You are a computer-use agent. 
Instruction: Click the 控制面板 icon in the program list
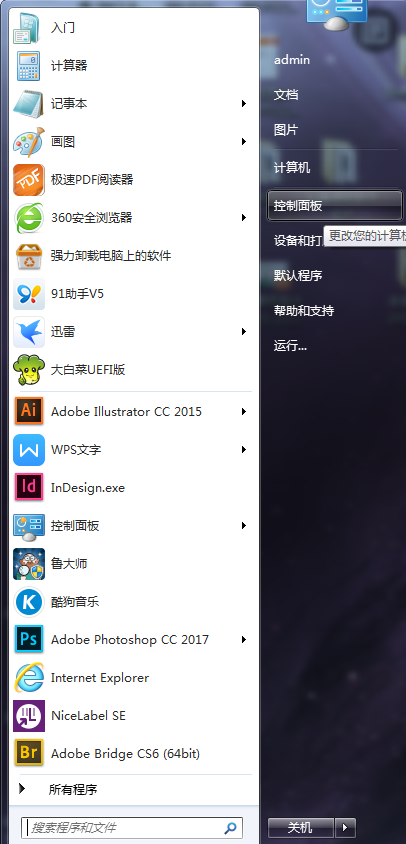coord(29,526)
